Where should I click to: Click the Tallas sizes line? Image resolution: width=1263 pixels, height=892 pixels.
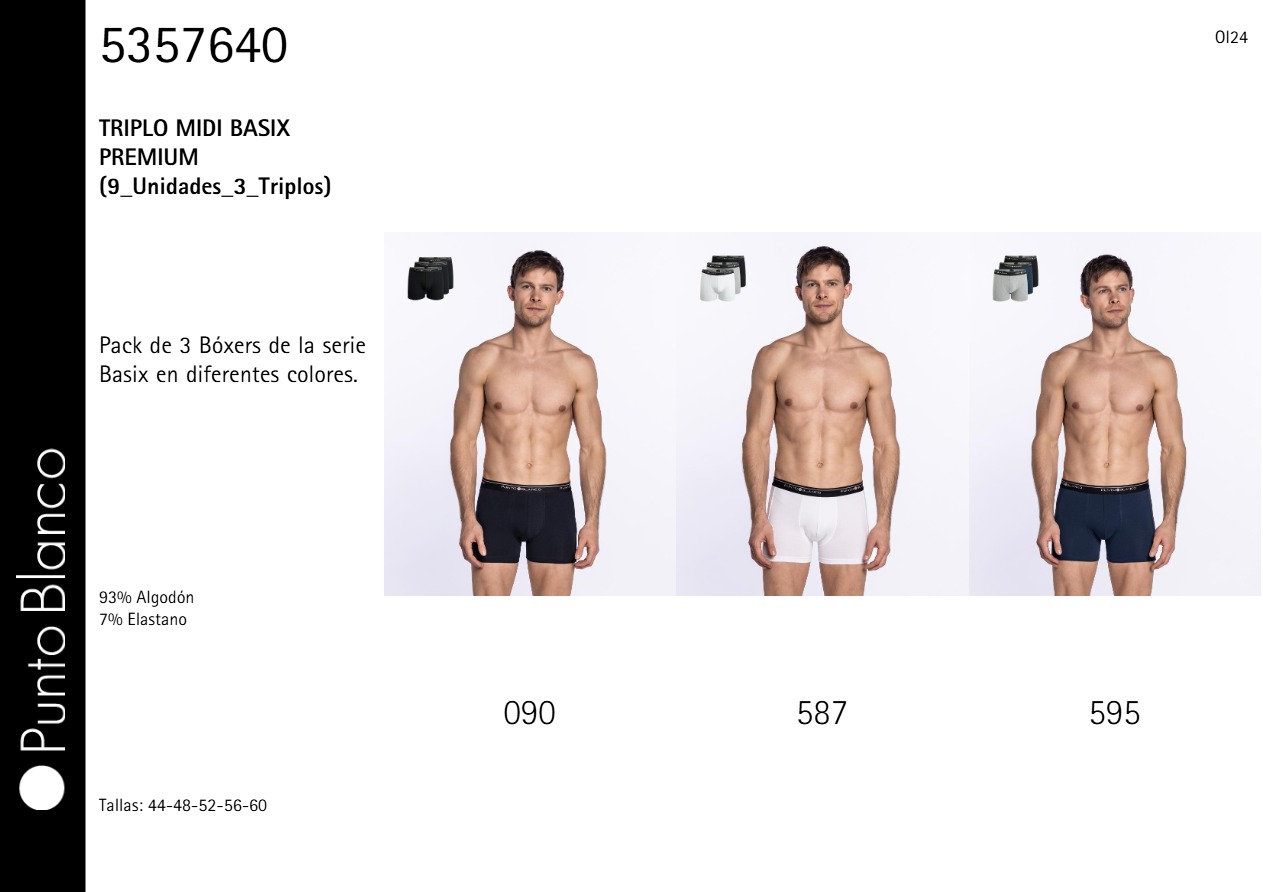pyautogui.click(x=183, y=805)
